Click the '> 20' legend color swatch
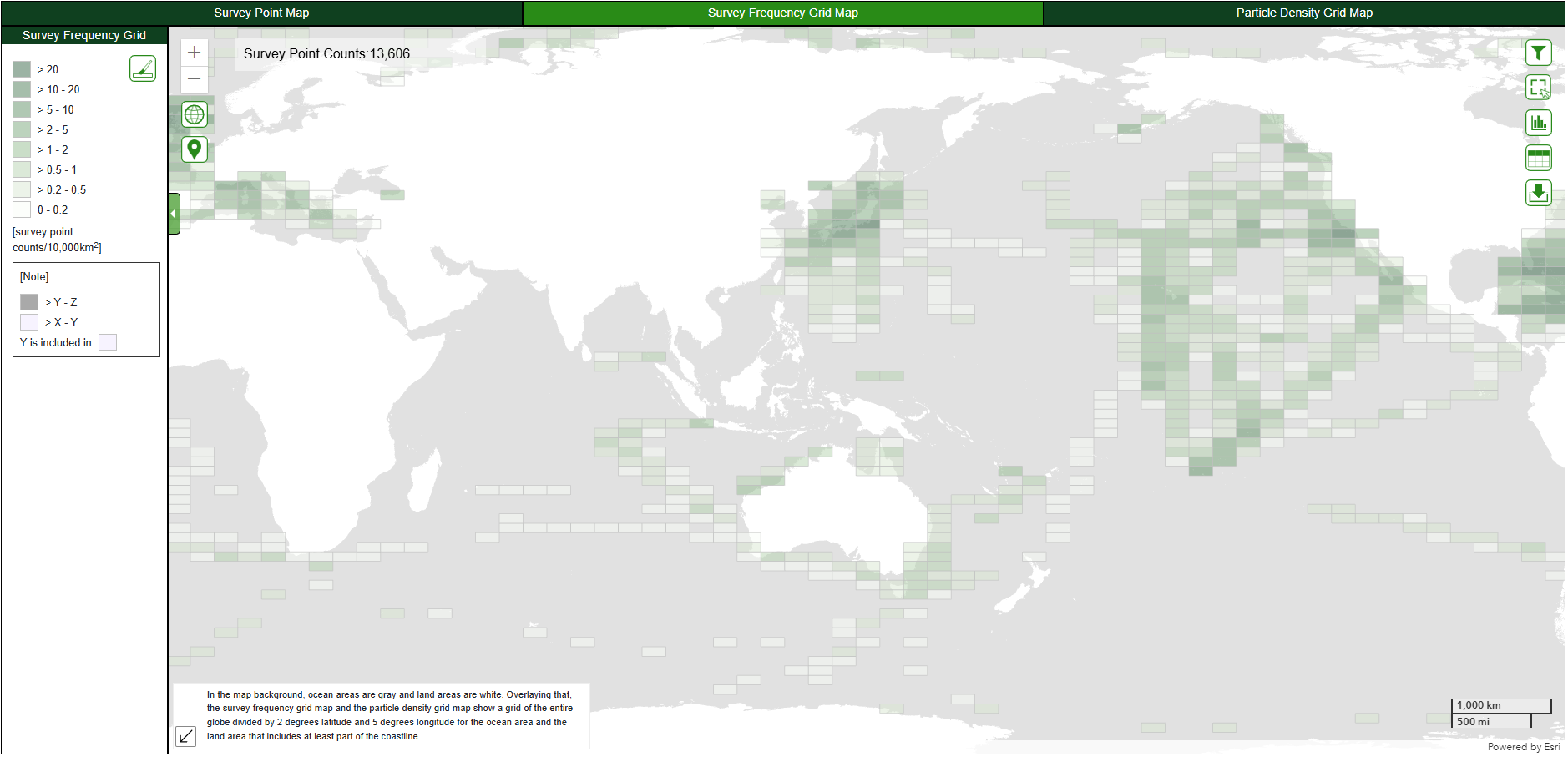 pos(22,69)
